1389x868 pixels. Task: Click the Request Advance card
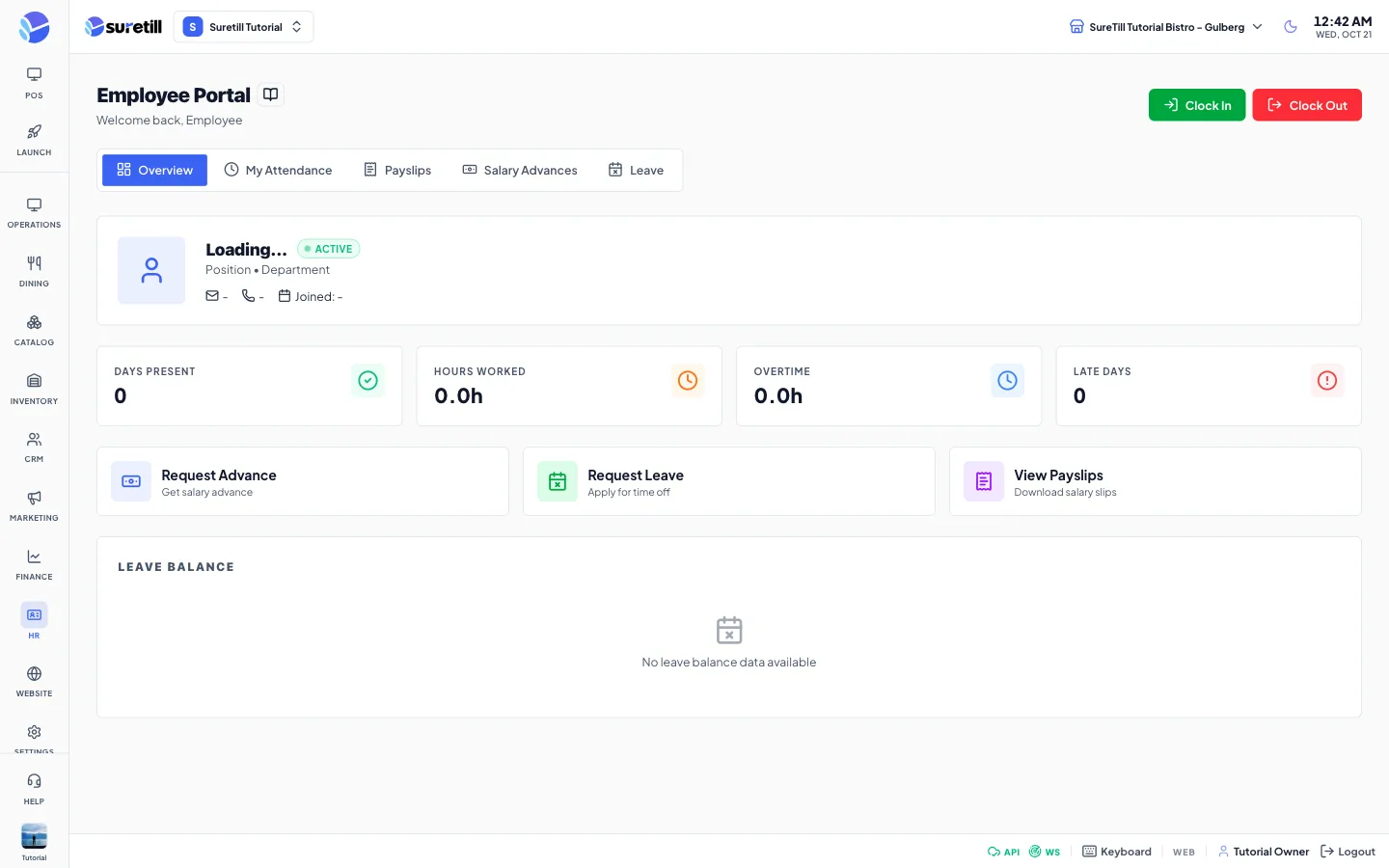click(x=303, y=481)
